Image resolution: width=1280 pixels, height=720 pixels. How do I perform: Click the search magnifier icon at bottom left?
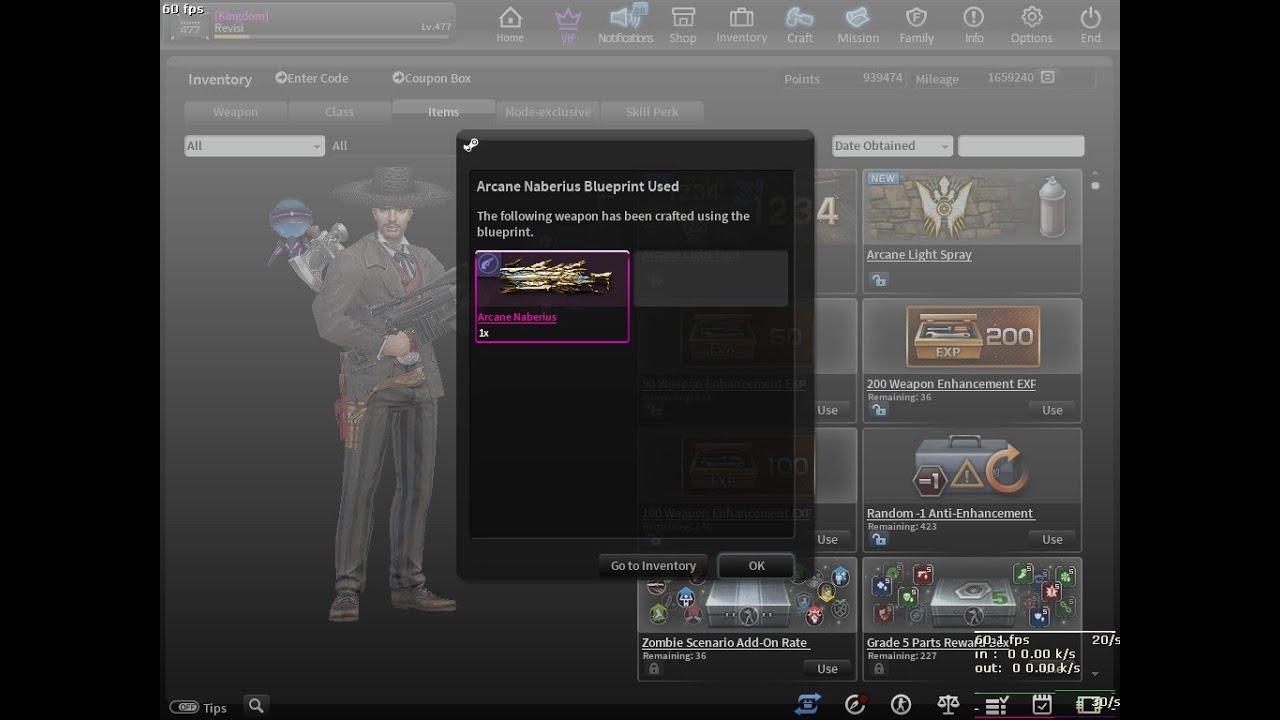click(x=256, y=706)
